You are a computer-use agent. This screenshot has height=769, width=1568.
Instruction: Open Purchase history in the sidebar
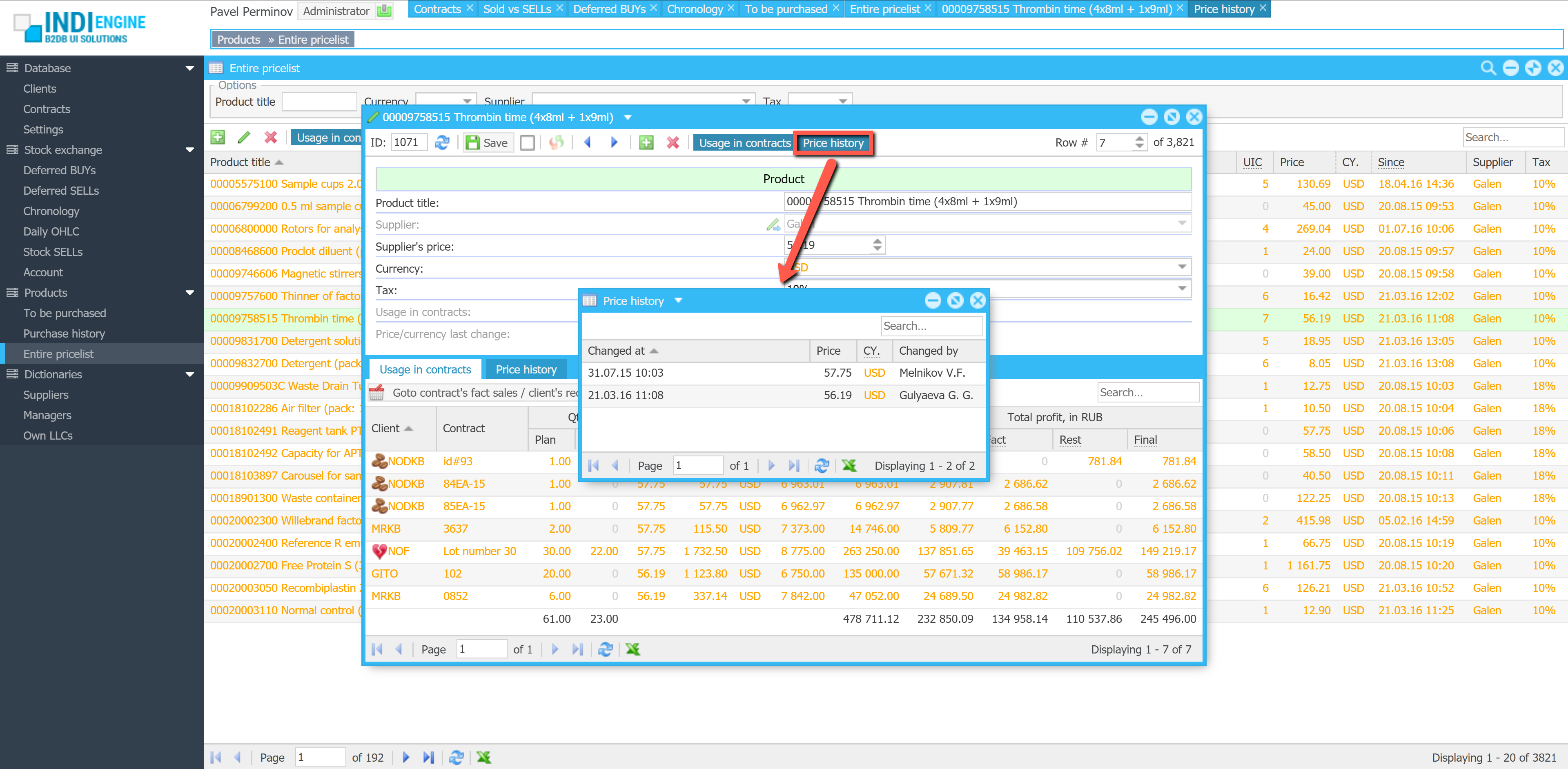[64, 333]
